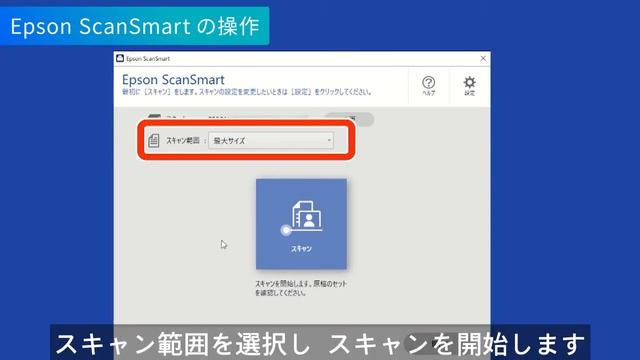640x360 pixels.
Task: Click the Epson ScanSmart title bar icon
Action: point(120,58)
